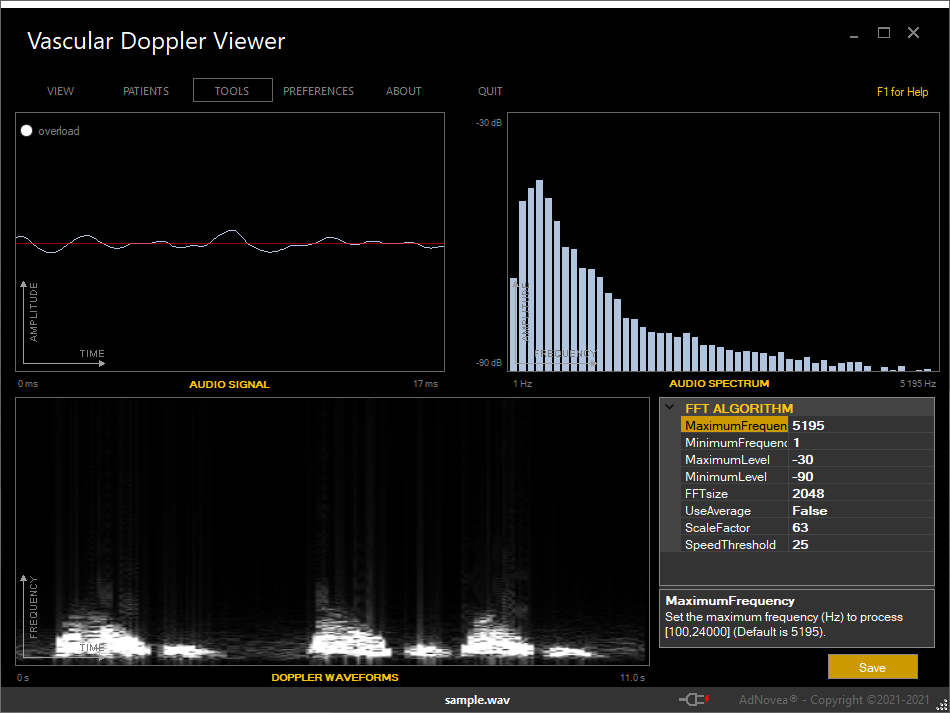Click the sample.wav file name

coord(477,700)
